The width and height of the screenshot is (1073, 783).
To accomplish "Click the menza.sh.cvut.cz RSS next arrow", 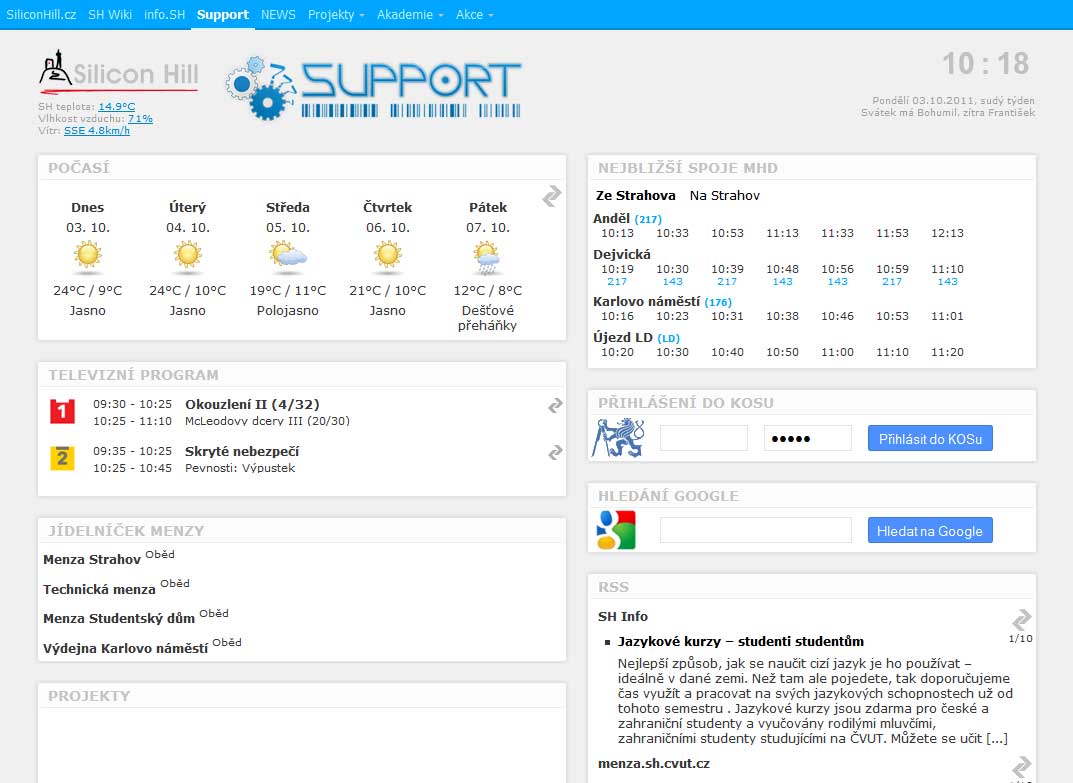I will coord(1022,766).
